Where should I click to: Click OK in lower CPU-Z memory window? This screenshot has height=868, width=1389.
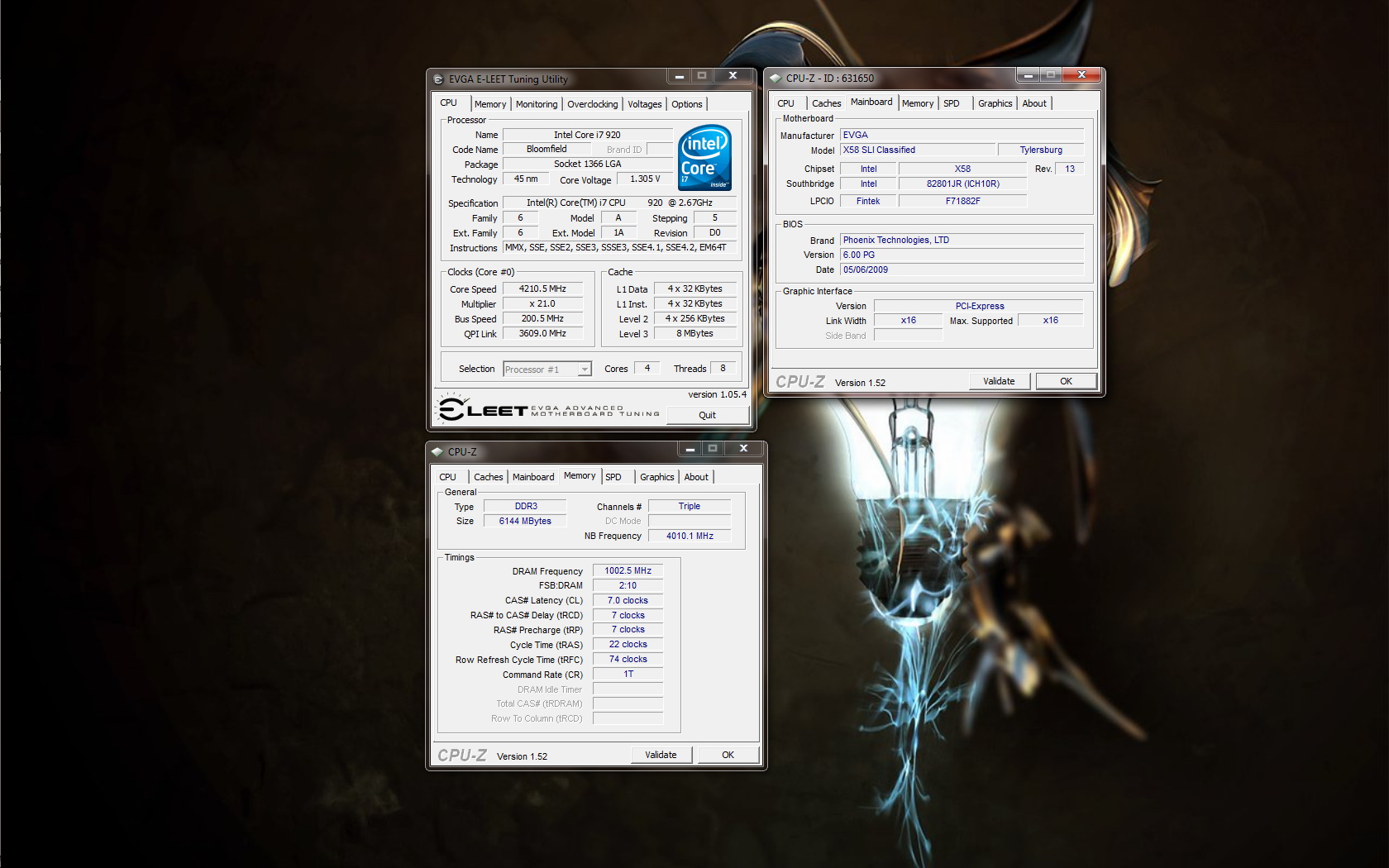[728, 755]
